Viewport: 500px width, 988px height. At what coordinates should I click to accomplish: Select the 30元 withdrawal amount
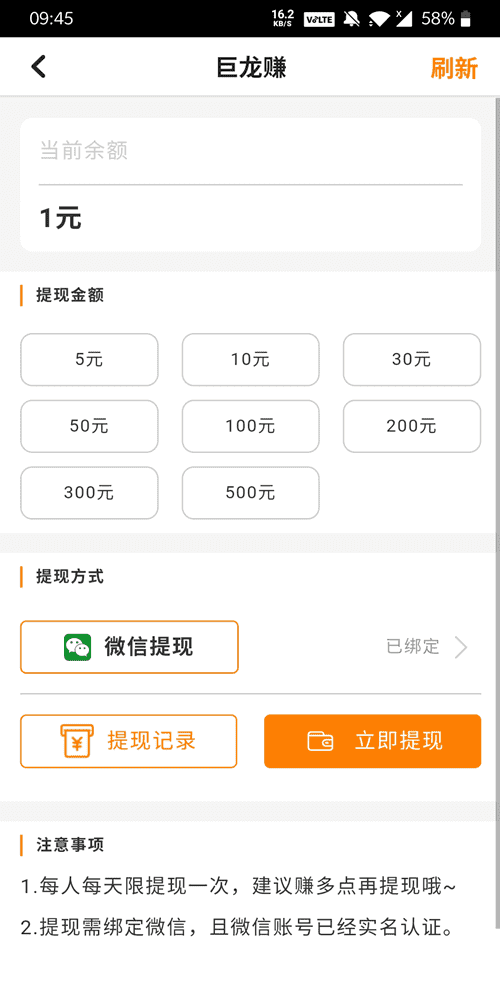coord(412,359)
